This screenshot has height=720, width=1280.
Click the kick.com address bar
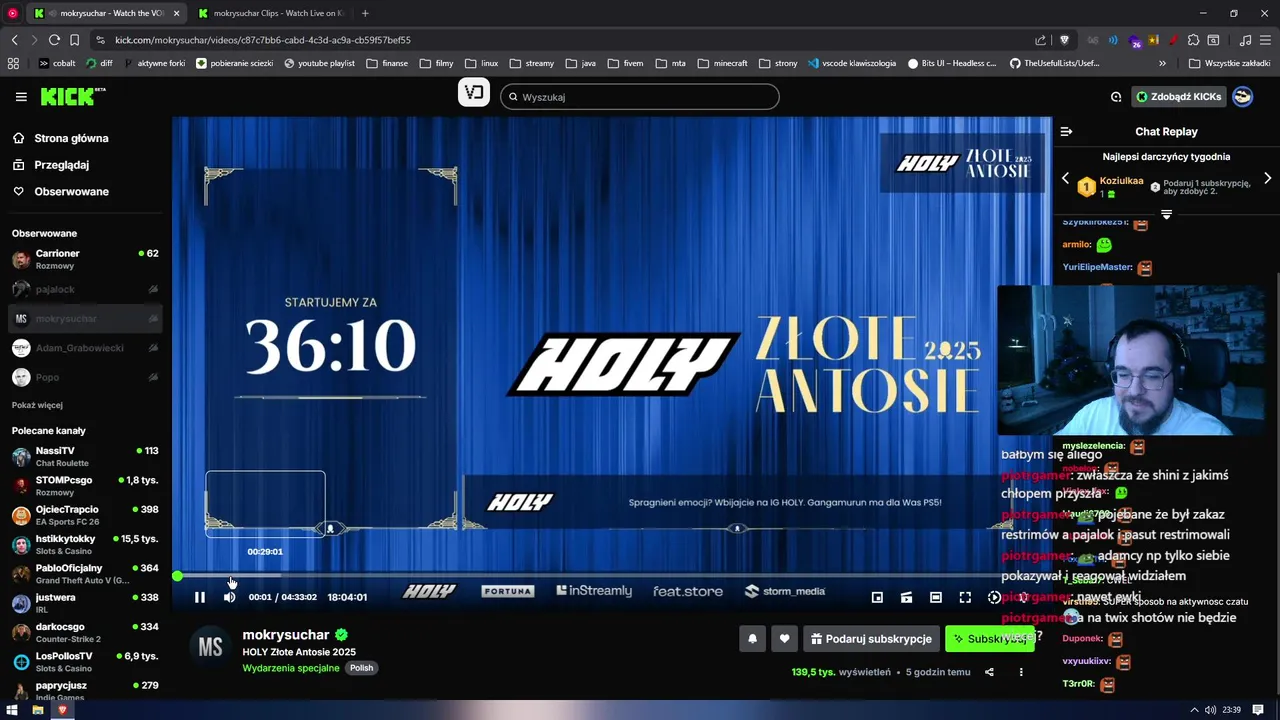[560, 40]
